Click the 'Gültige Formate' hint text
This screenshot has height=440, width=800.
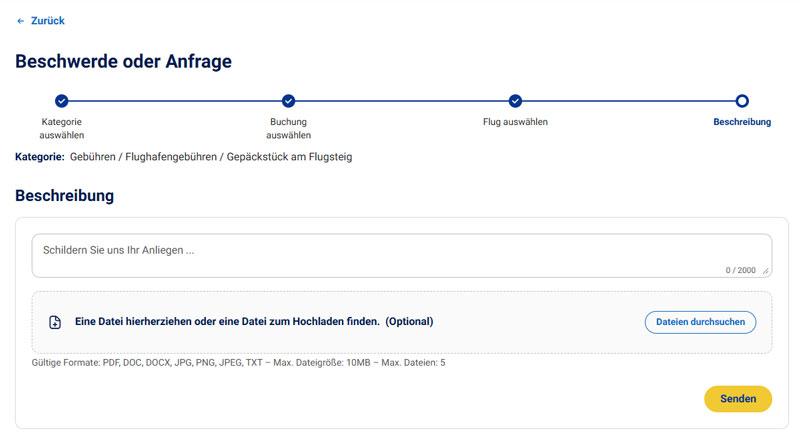pyautogui.click(x=238, y=363)
